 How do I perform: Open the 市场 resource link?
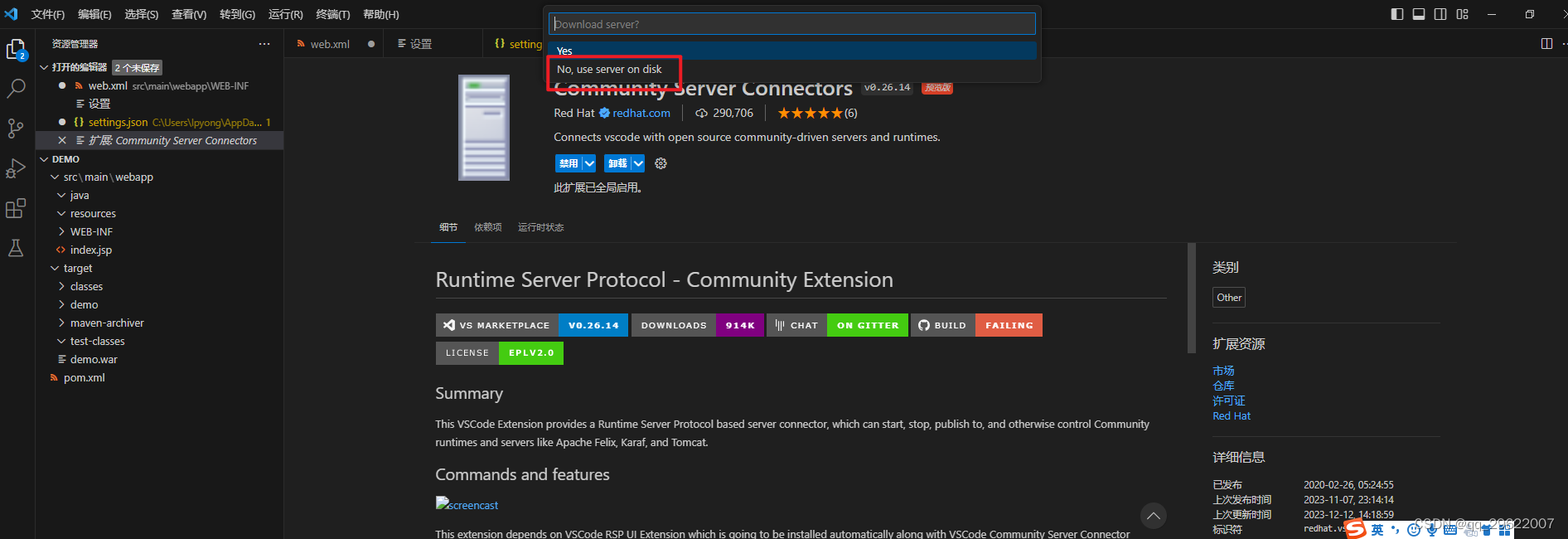tap(1223, 371)
